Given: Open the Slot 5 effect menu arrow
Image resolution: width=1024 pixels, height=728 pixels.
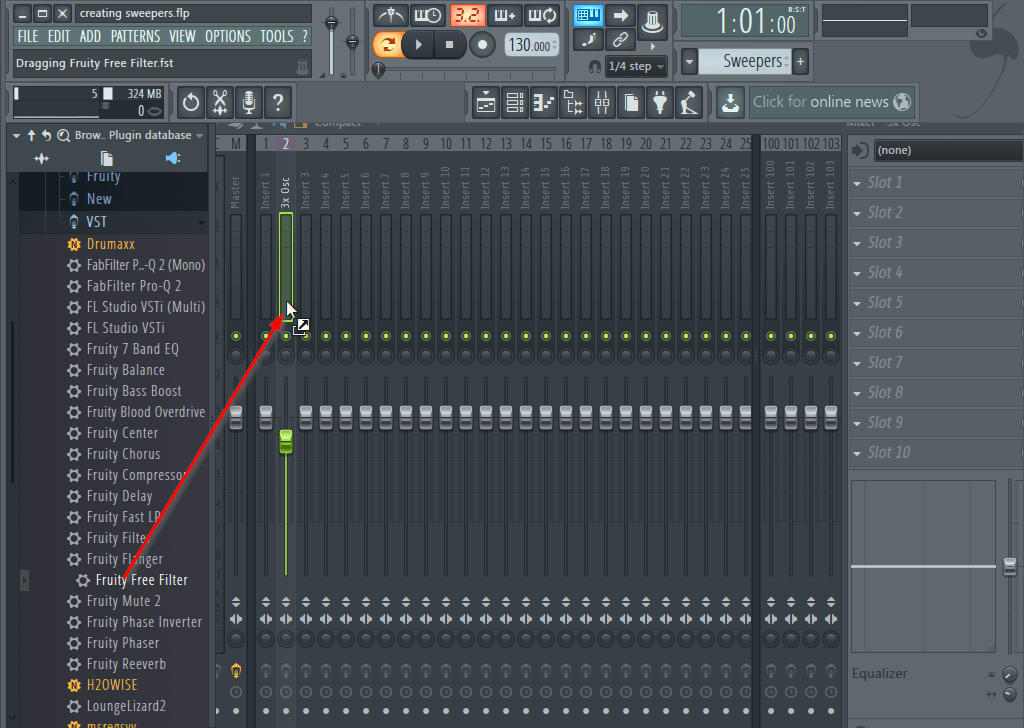Looking at the screenshot, I should pos(857,304).
